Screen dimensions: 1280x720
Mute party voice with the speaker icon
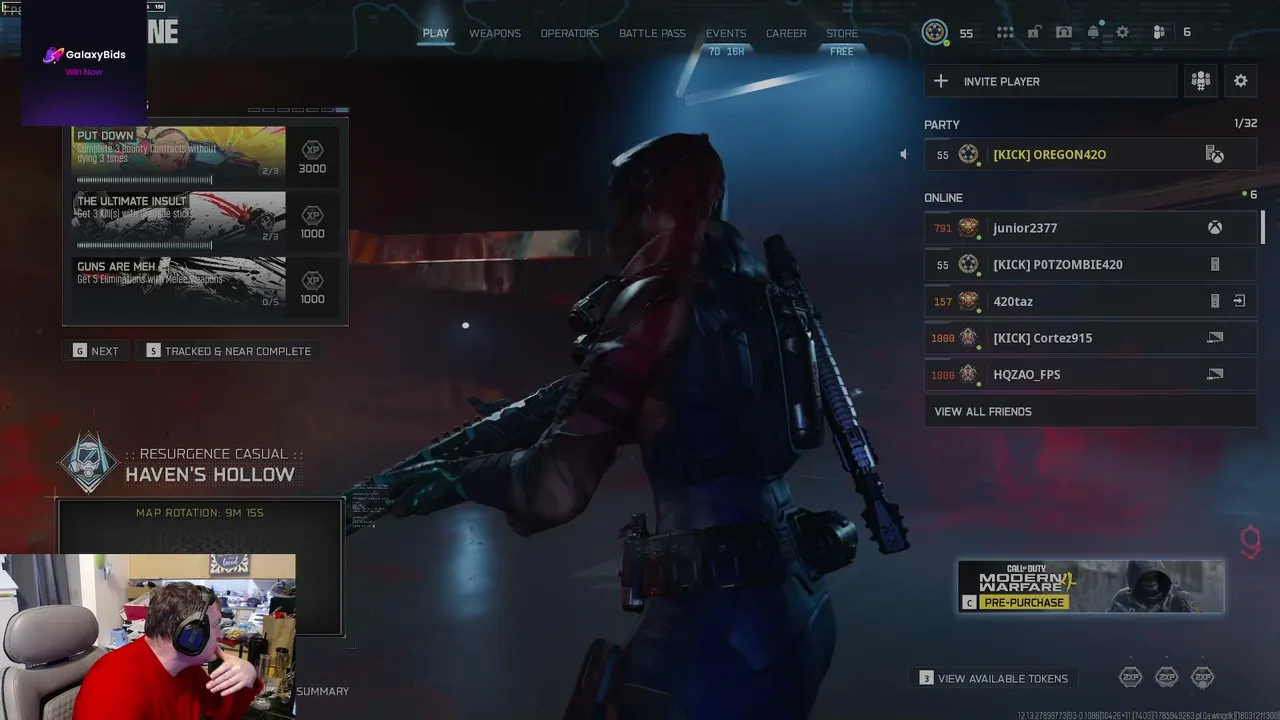[x=904, y=154]
